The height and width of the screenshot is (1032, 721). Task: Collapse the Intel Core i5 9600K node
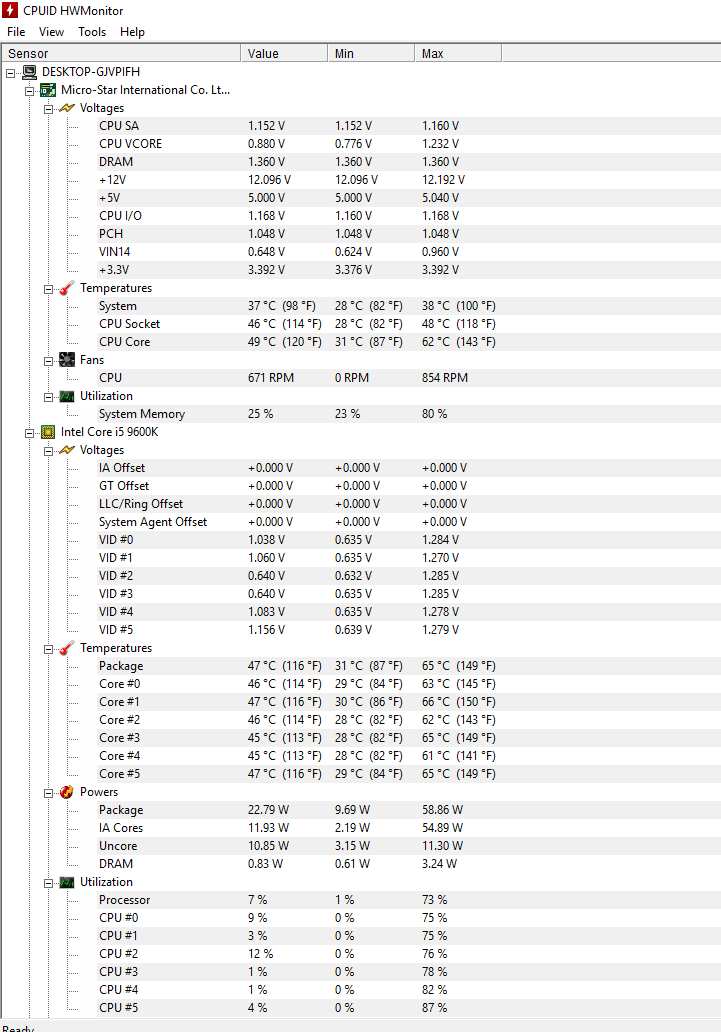(x=30, y=433)
